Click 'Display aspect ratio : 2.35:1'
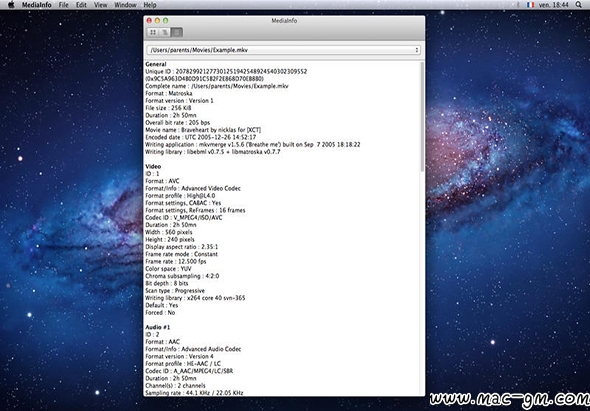Screen dimensions: 590x411 tap(182, 247)
